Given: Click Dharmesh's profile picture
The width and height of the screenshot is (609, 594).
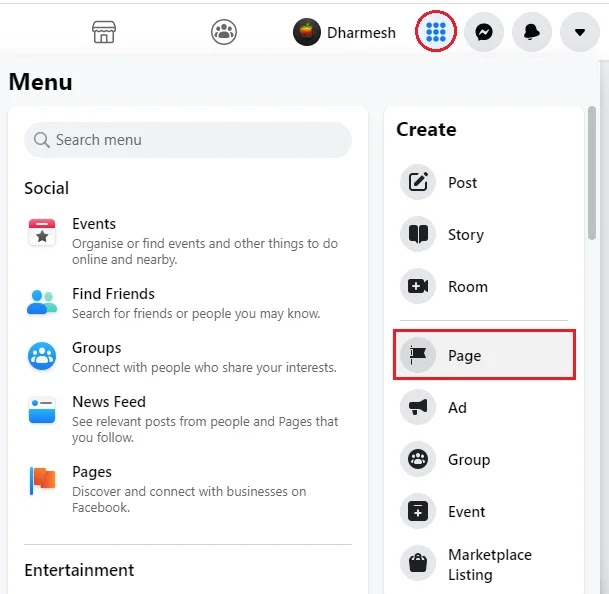Looking at the screenshot, I should [307, 32].
